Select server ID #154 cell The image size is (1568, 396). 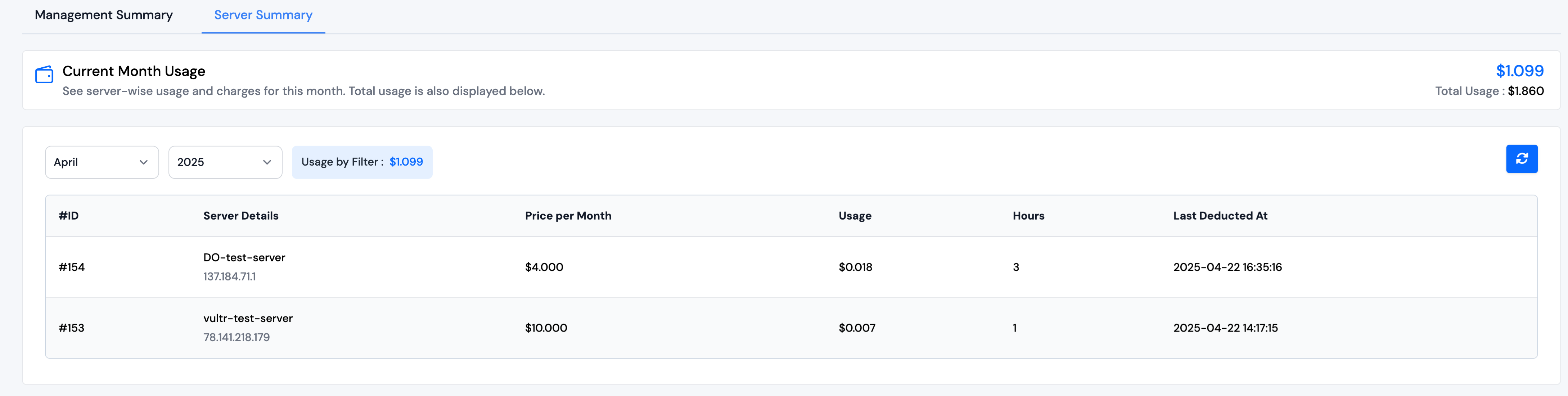pyautogui.click(x=72, y=267)
